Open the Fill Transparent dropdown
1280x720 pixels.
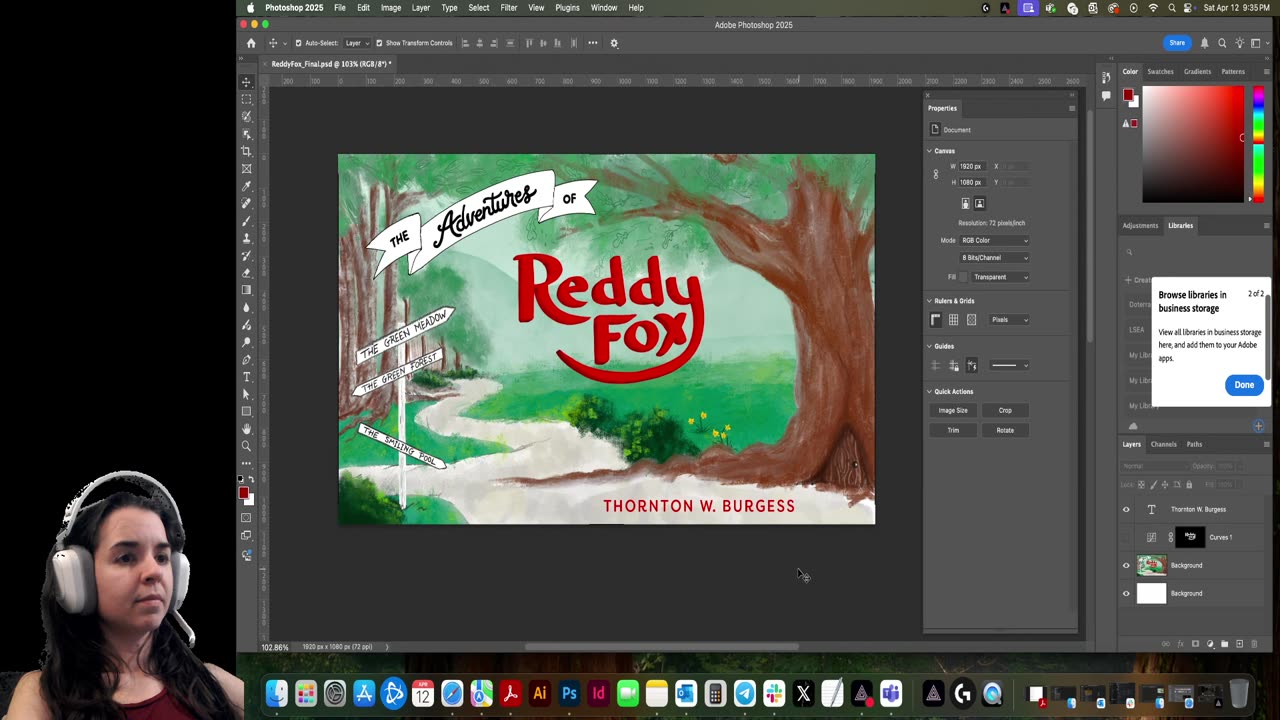[1000, 277]
